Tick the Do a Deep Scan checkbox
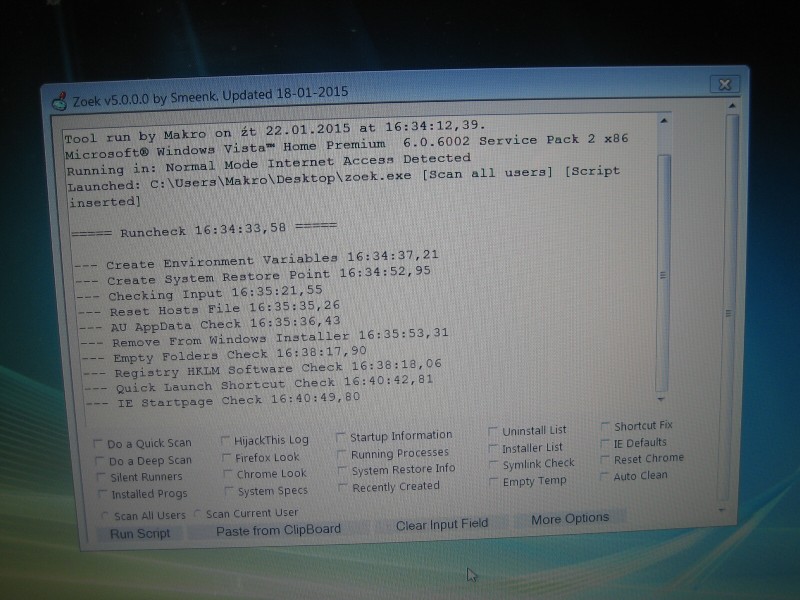 coord(98,461)
